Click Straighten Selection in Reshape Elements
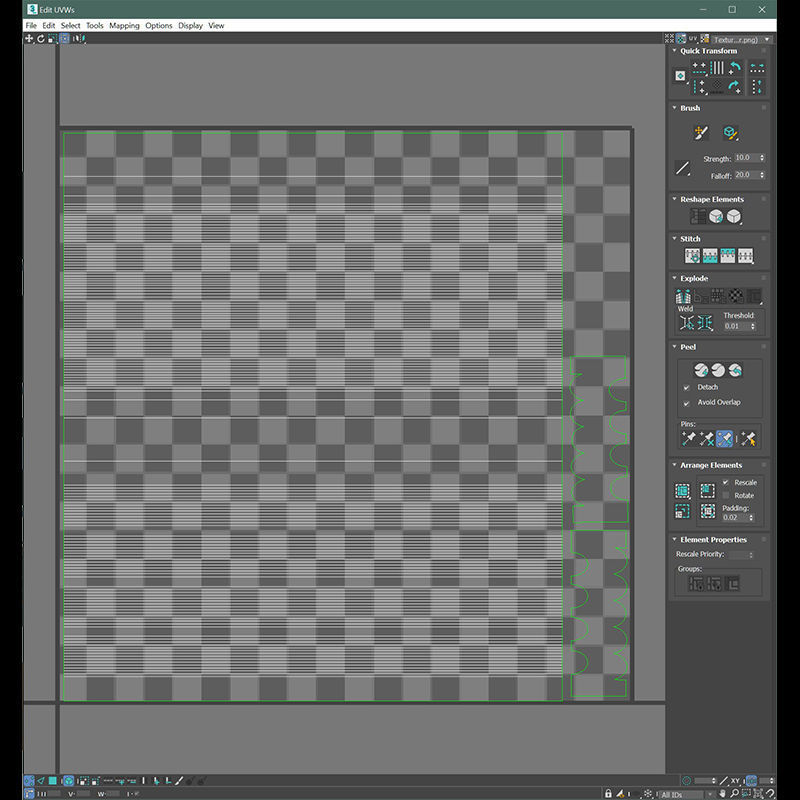800x800 pixels. pos(698,216)
